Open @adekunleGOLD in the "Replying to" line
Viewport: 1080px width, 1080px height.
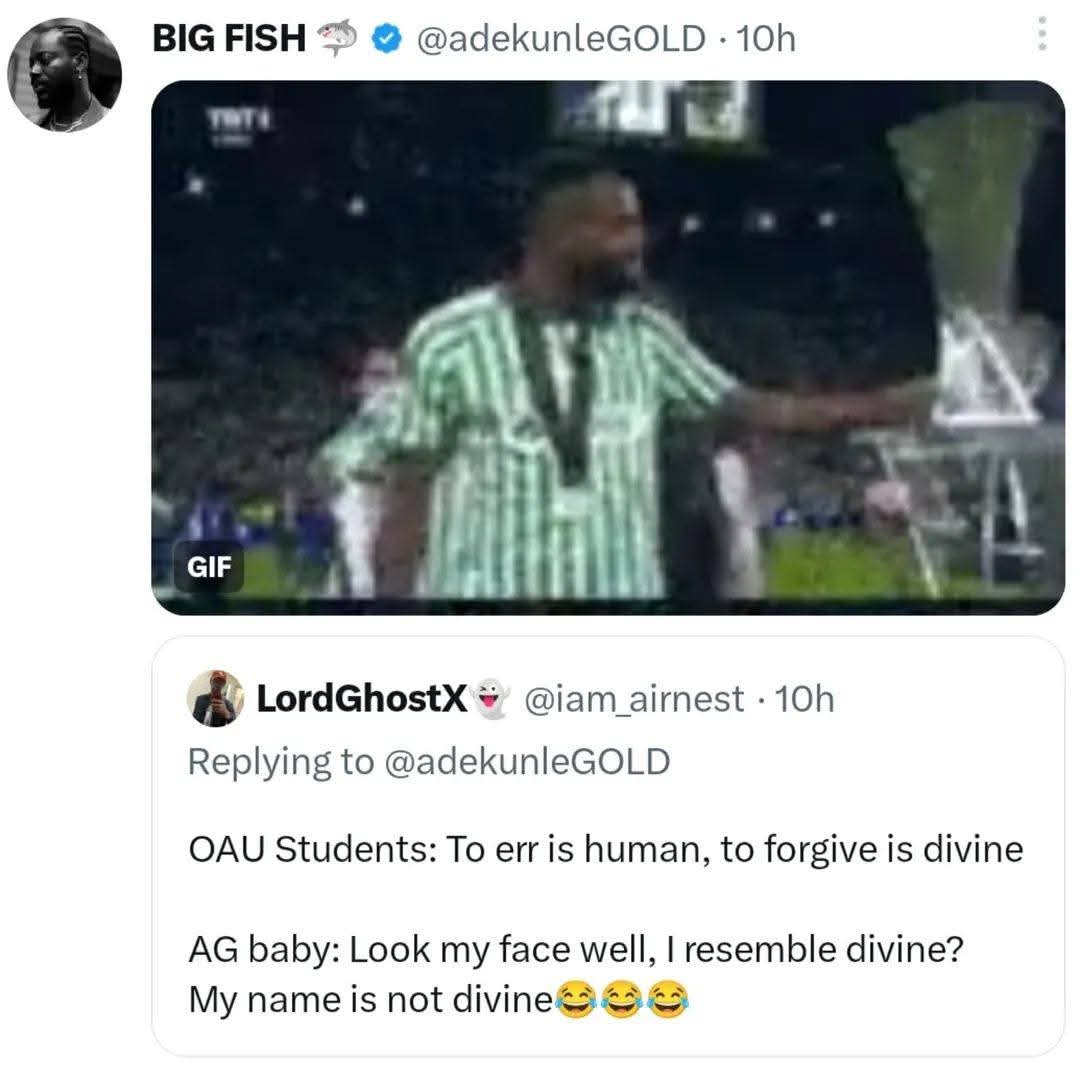pos(526,761)
